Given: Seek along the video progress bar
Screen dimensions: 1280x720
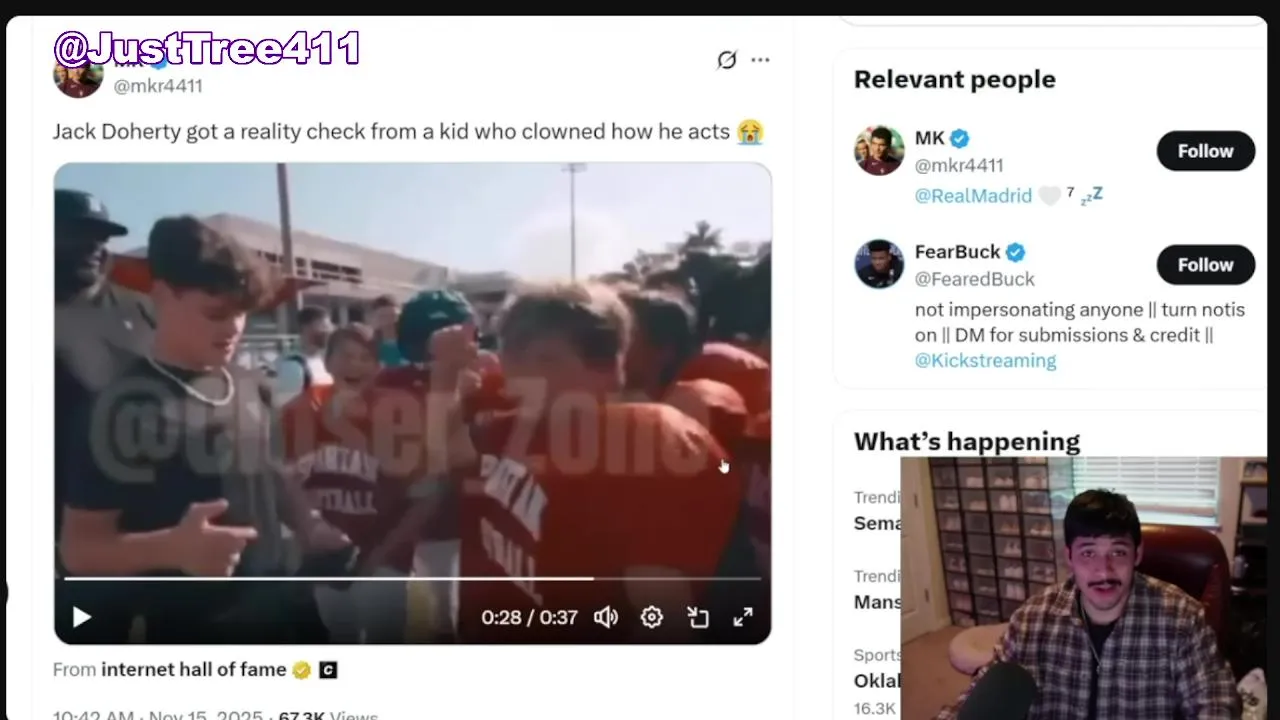Looking at the screenshot, I should click(412, 578).
